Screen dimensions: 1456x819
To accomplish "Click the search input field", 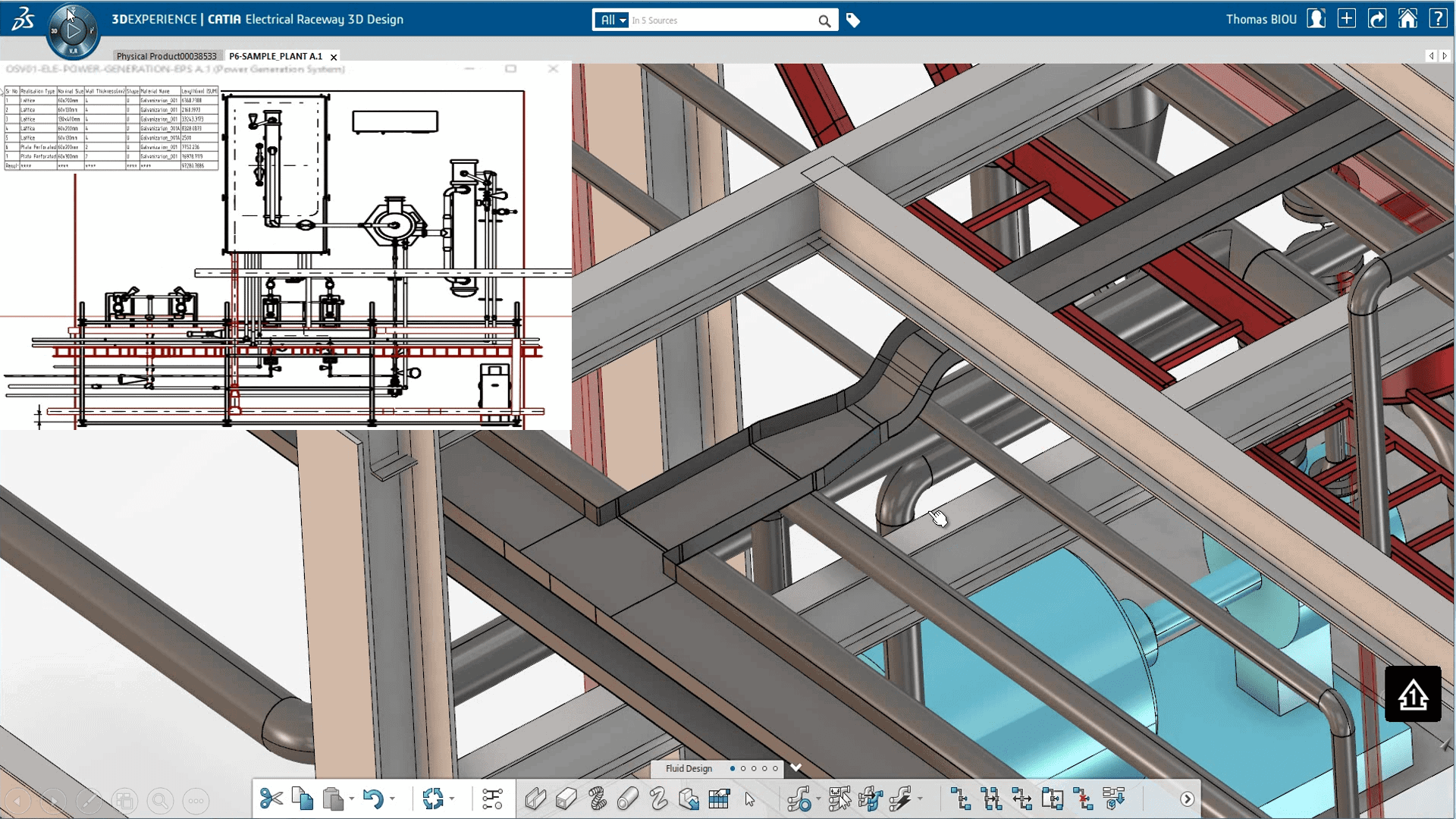I will 720,20.
